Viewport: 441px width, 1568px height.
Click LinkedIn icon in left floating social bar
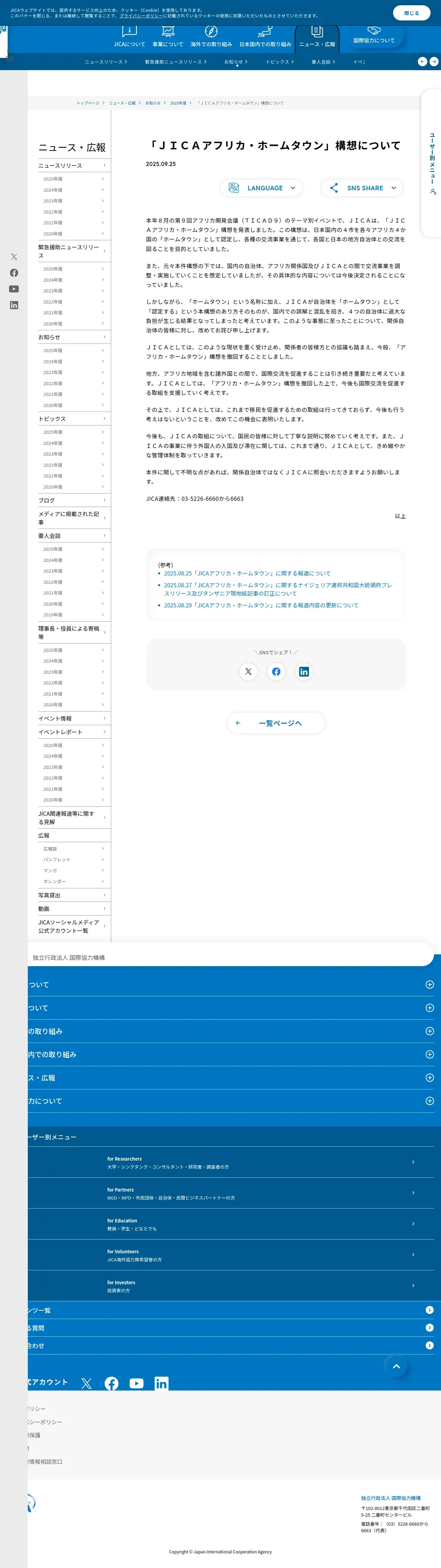pos(14,305)
